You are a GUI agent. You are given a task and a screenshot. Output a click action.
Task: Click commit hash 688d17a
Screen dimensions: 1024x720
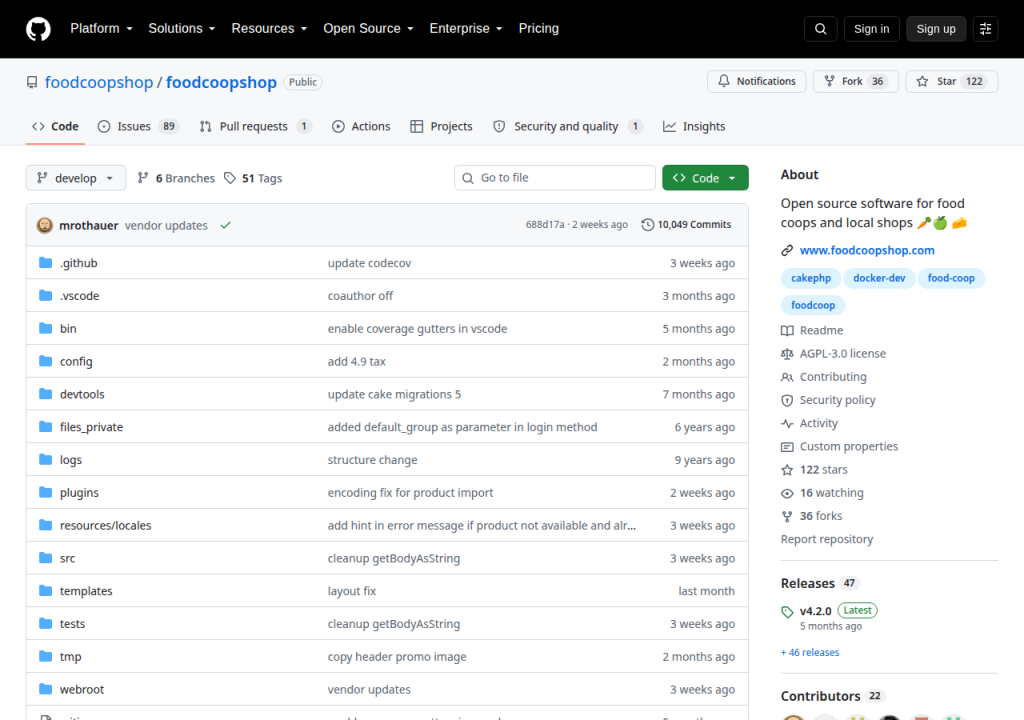(x=545, y=225)
